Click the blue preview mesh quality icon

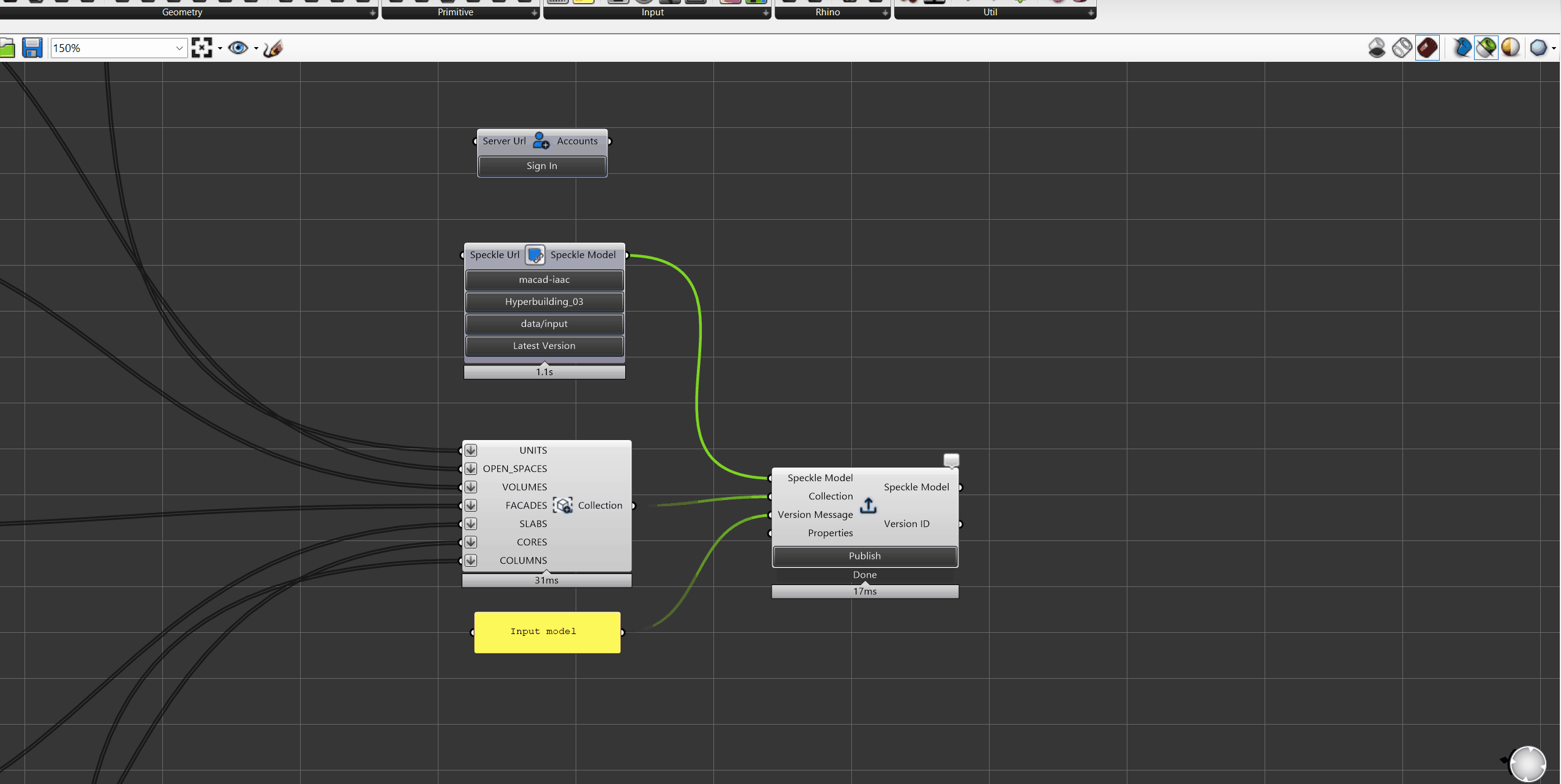(x=1538, y=48)
